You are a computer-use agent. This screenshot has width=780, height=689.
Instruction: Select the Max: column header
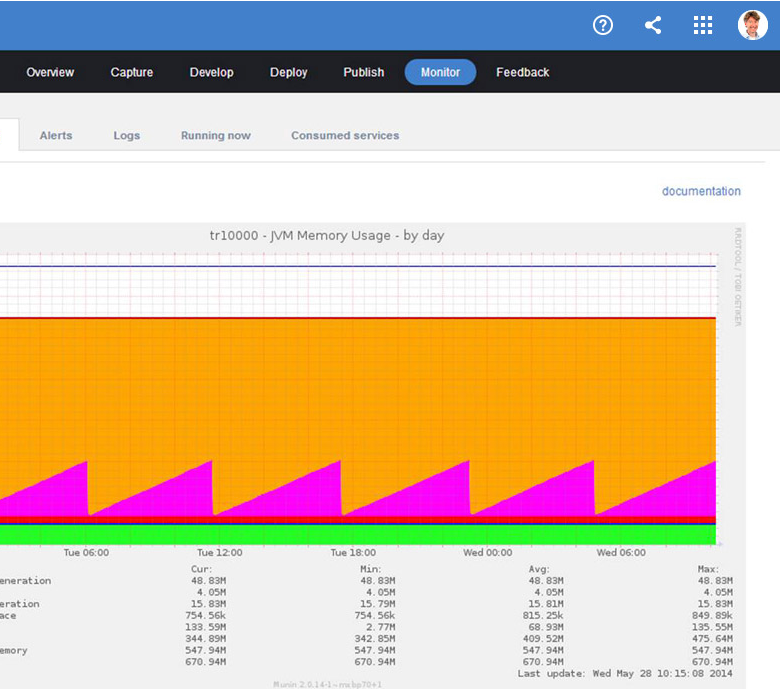point(708,569)
